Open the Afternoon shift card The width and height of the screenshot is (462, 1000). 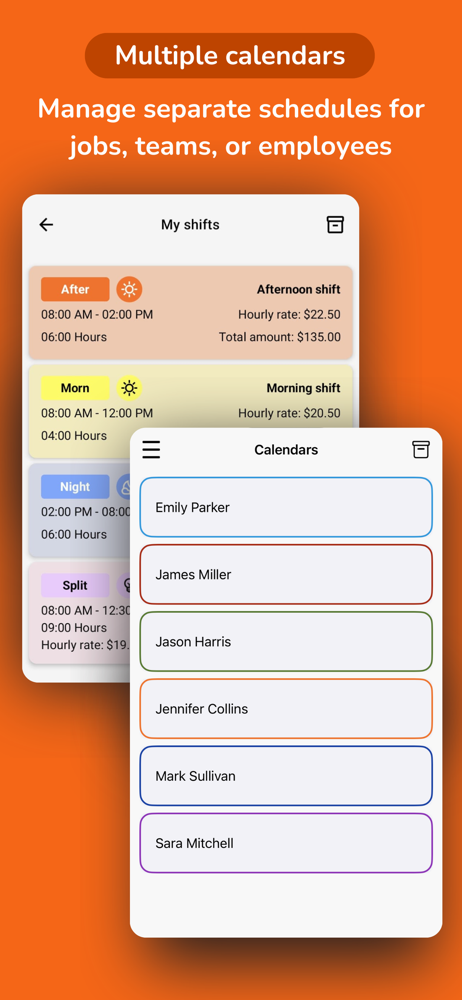(x=191, y=312)
